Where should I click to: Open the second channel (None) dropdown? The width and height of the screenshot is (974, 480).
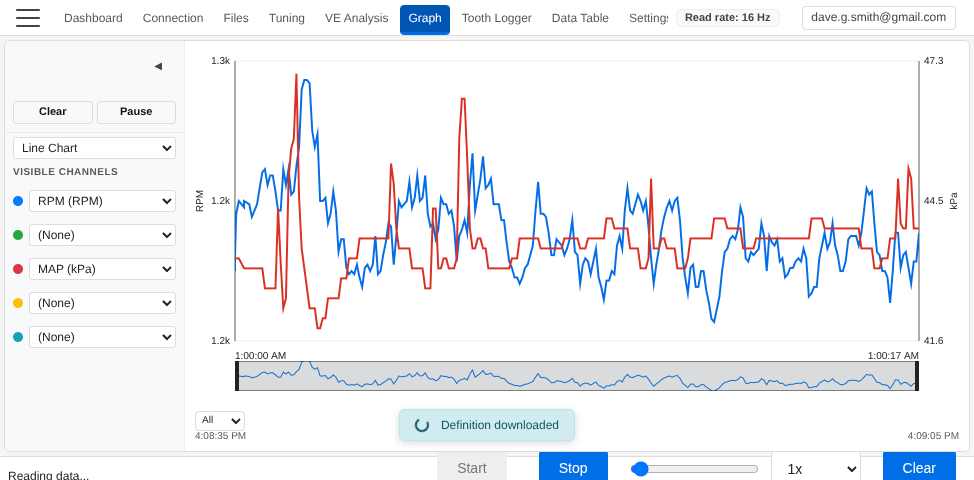pyautogui.click(x=102, y=235)
